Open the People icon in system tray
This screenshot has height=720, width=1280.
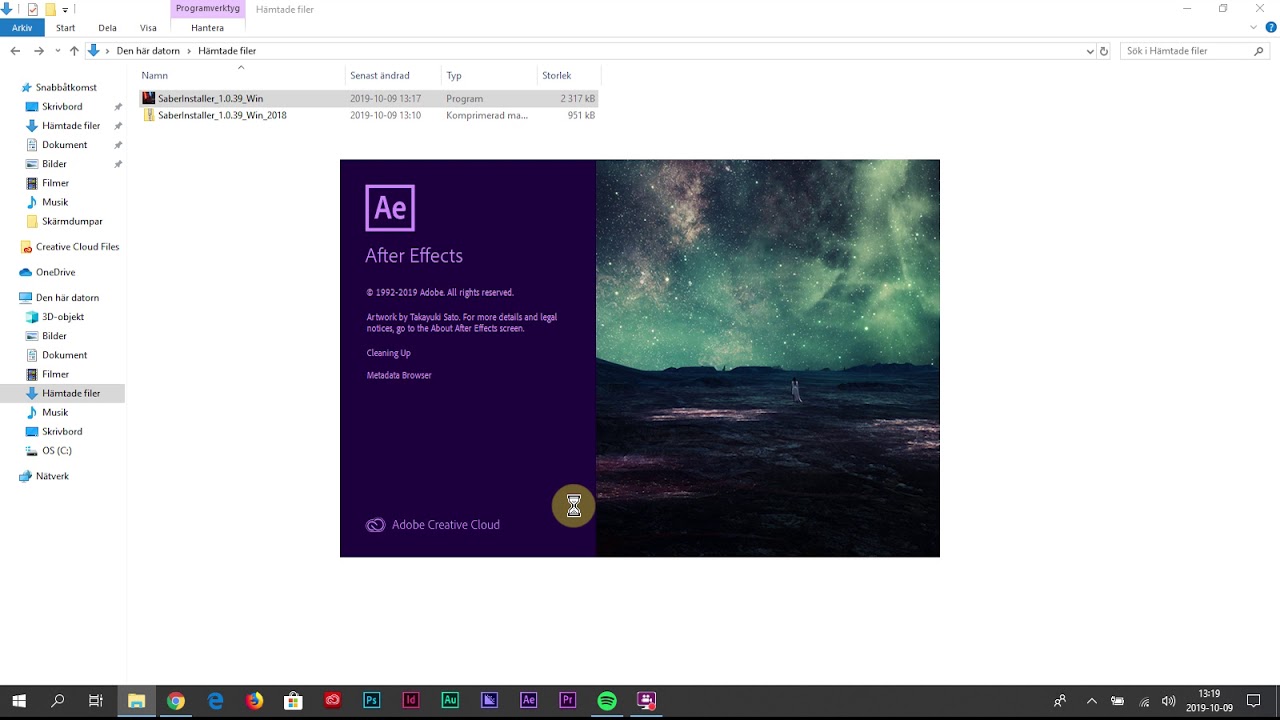pyautogui.click(x=1060, y=701)
